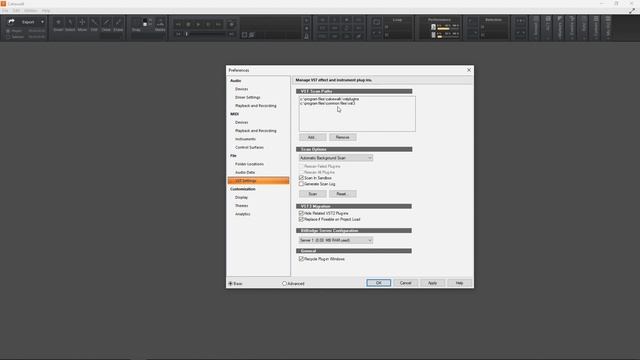Viewport: 640px width, 360px height.
Task: Click go-to-start button below transport
Action: [178, 34]
